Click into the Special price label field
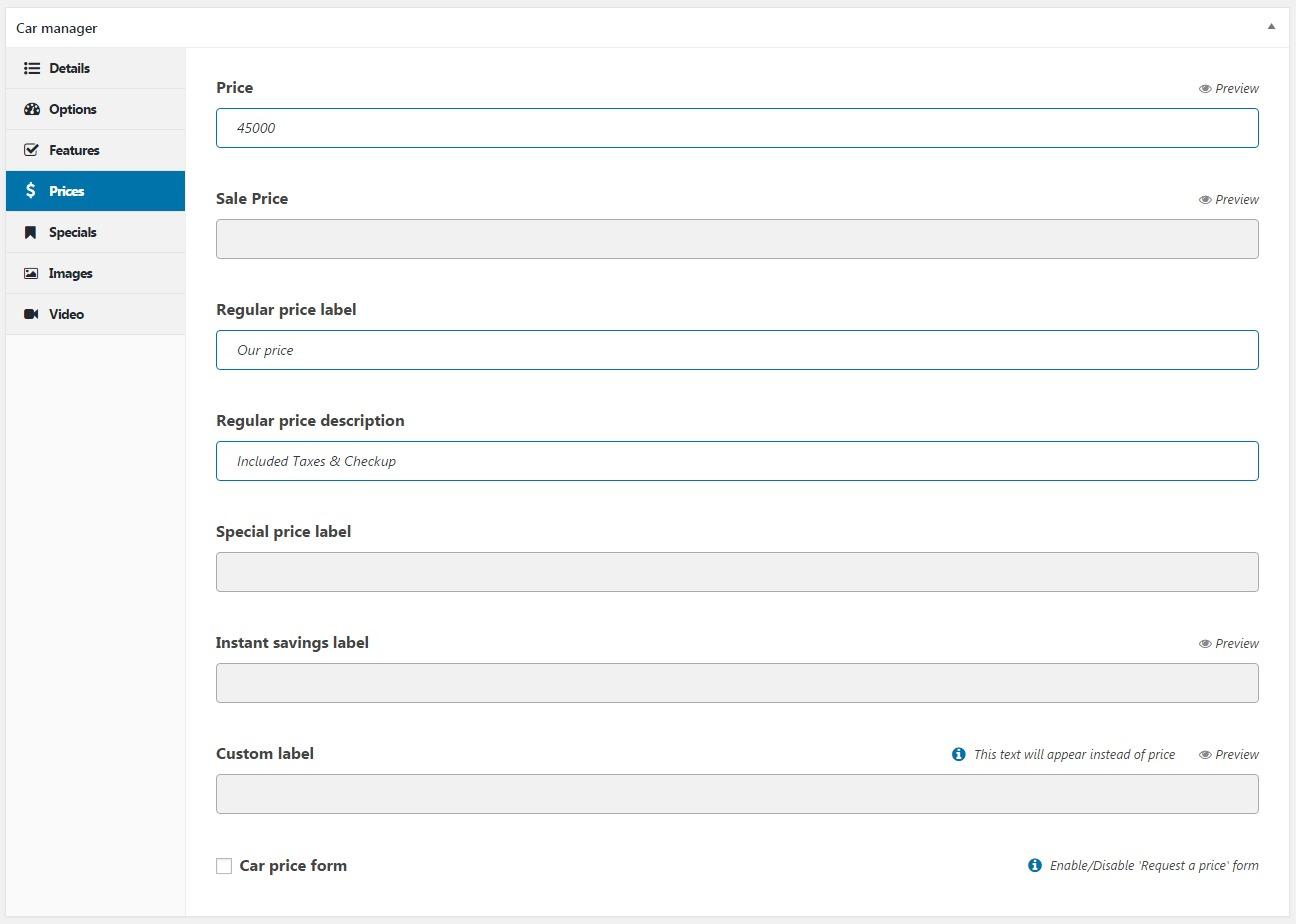 pos(736,572)
